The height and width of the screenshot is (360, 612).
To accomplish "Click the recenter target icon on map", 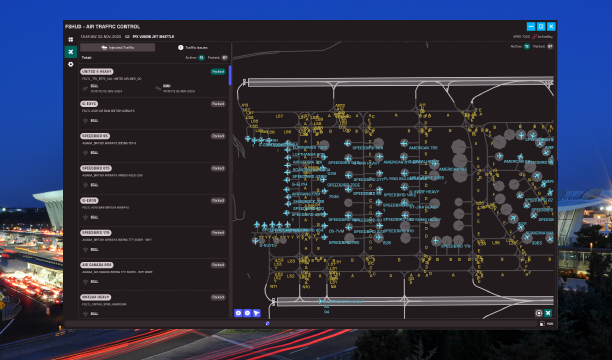I will [x=539, y=313].
